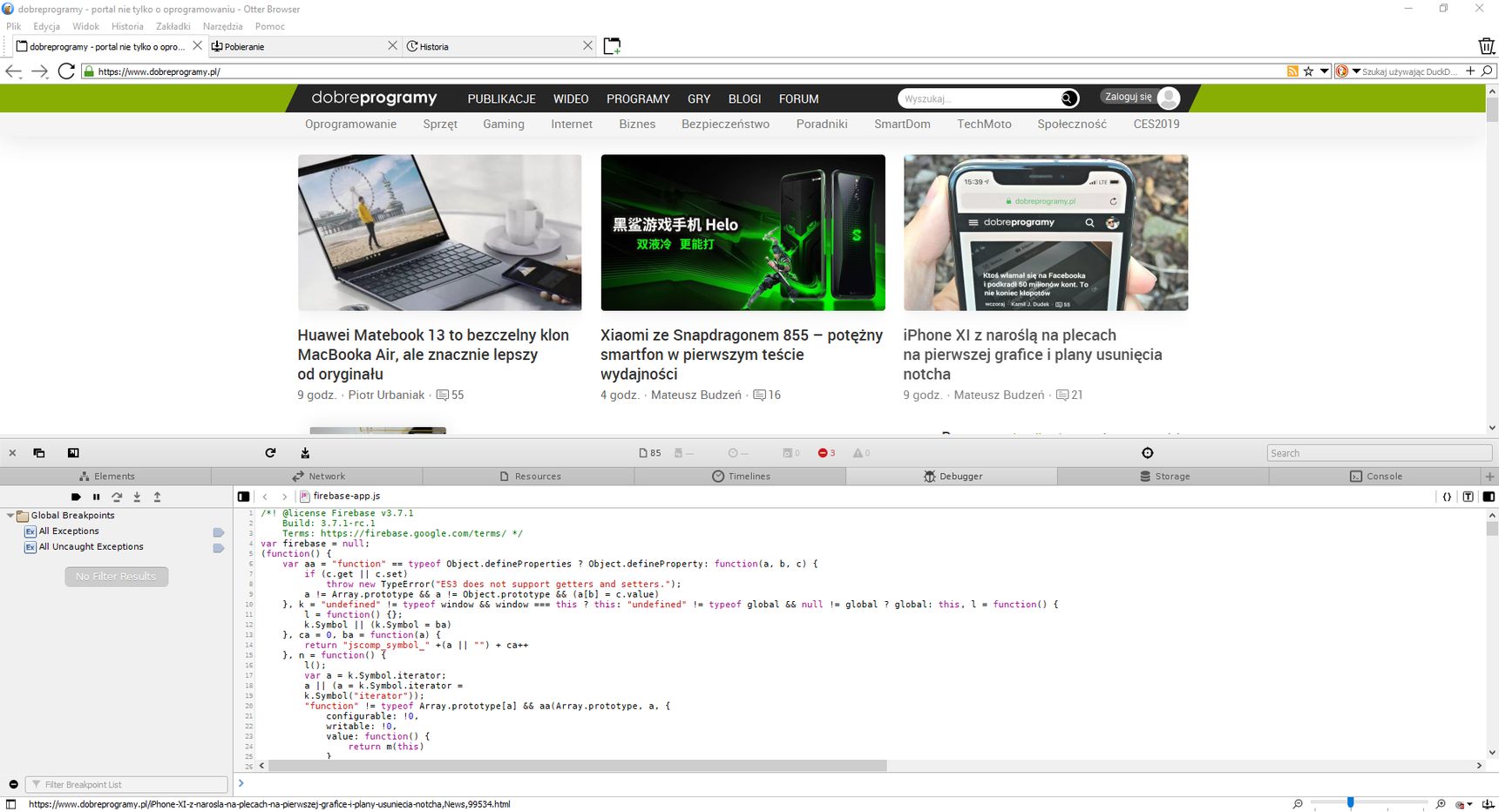Toggle the All Uncaught Exceptions breakpoint marker
The width and height of the screenshot is (1499, 812).
tap(219, 548)
